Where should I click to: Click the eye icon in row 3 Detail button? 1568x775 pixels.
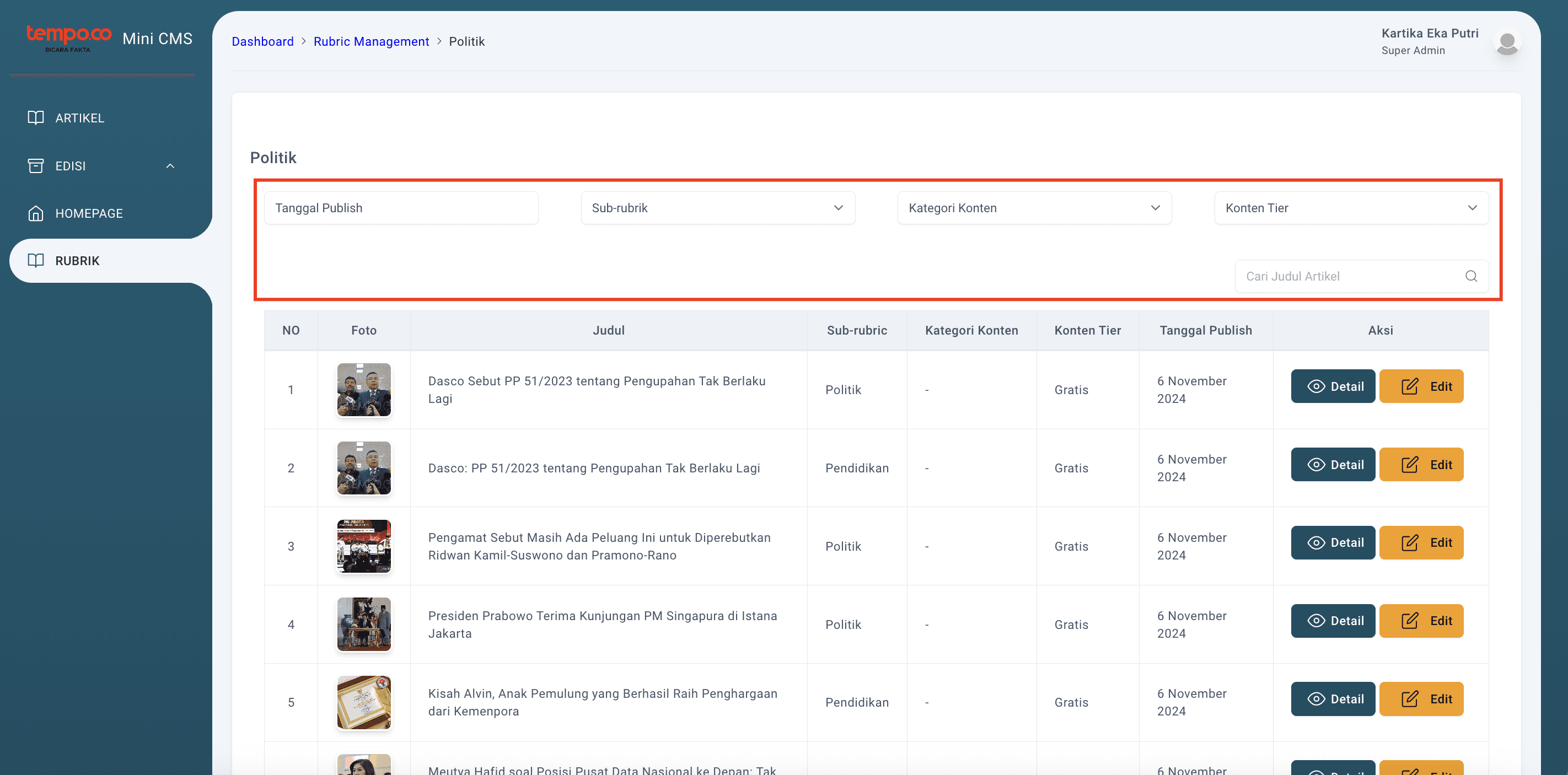tap(1316, 542)
